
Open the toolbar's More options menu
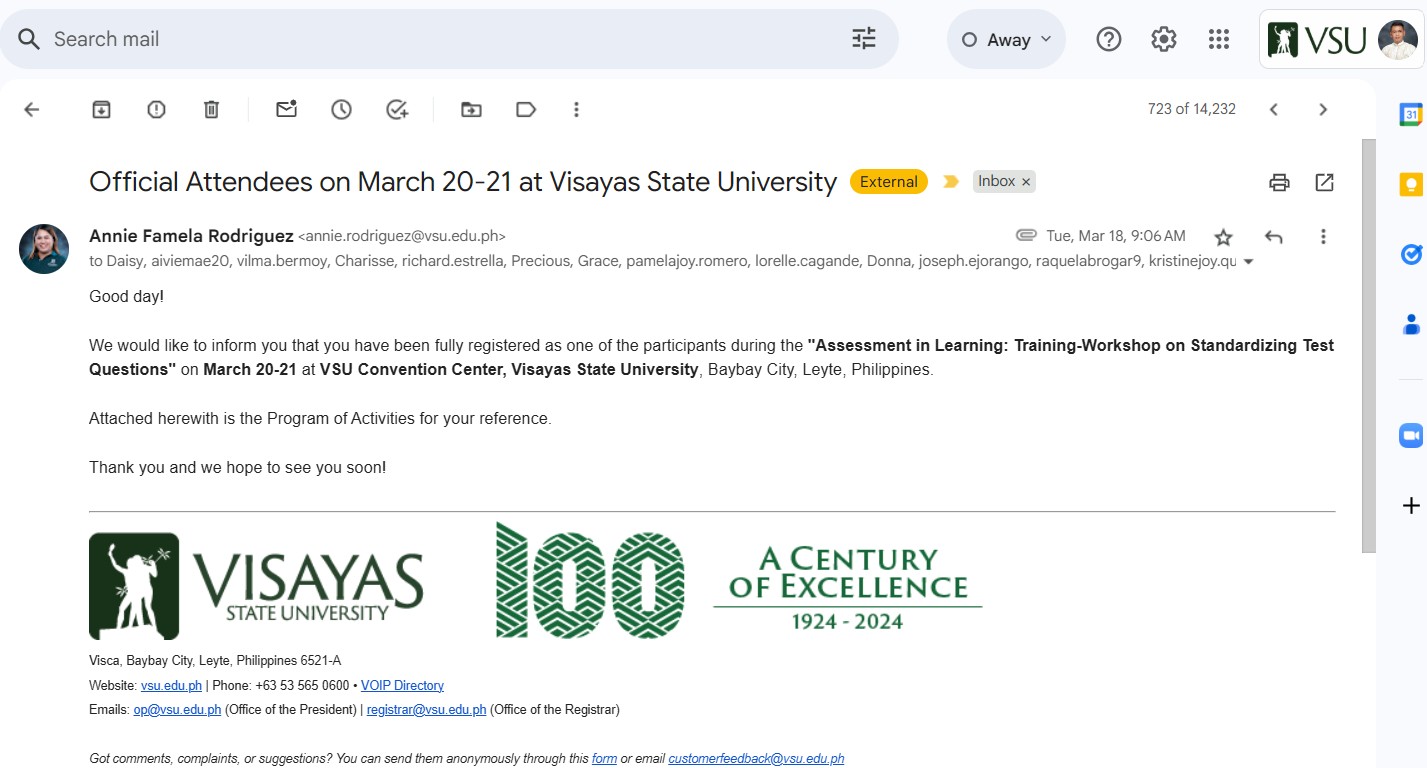point(576,110)
